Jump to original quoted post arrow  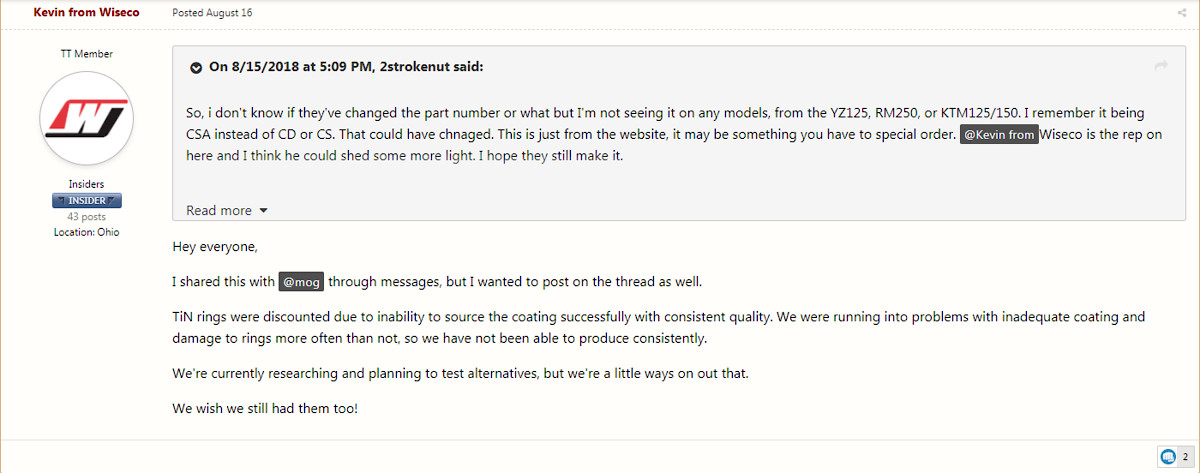[x=1161, y=66]
